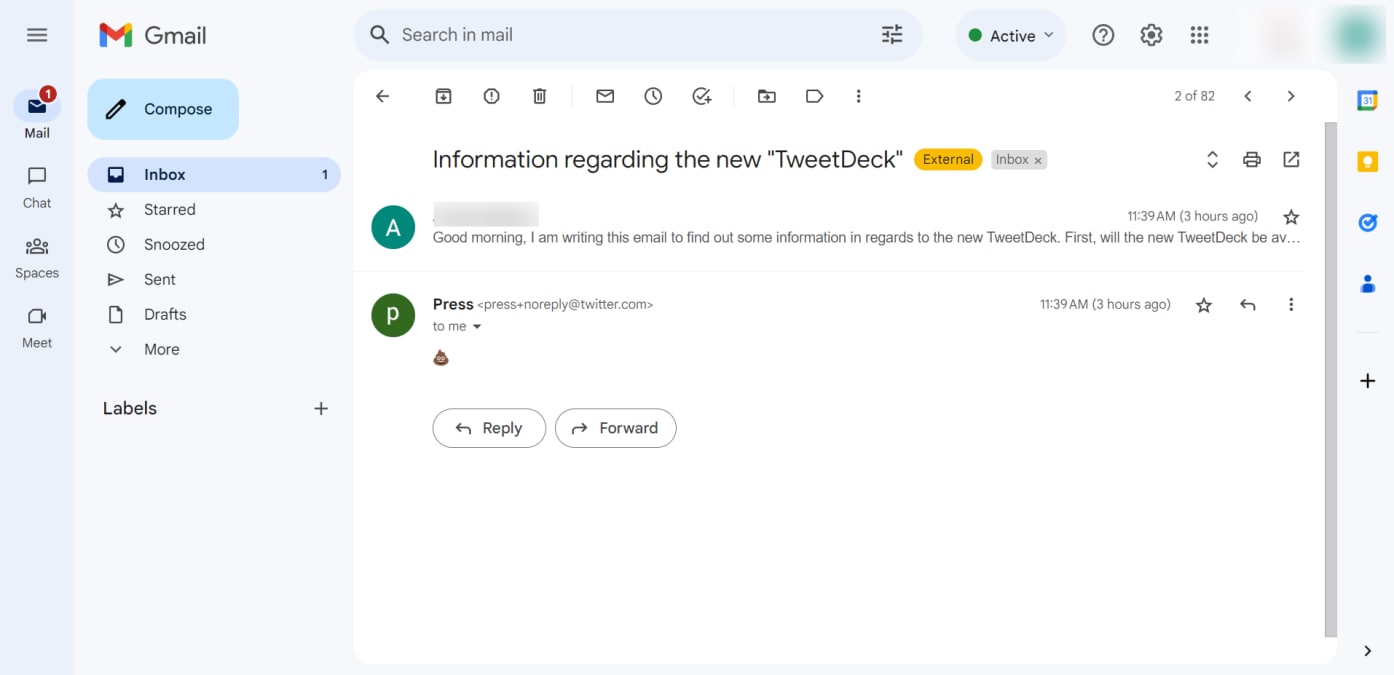Click sender avatar letter A
This screenshot has width=1394, height=675.
coord(393,227)
